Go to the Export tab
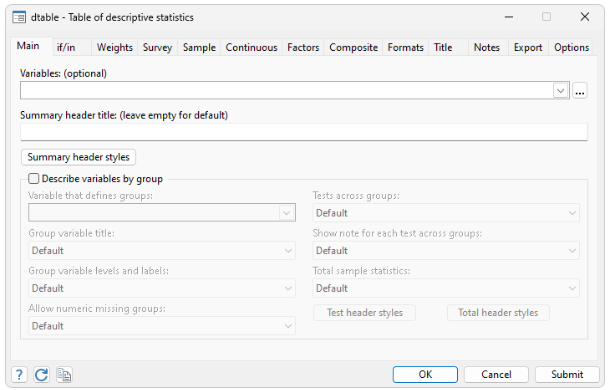612x390 pixels. pyautogui.click(x=528, y=48)
